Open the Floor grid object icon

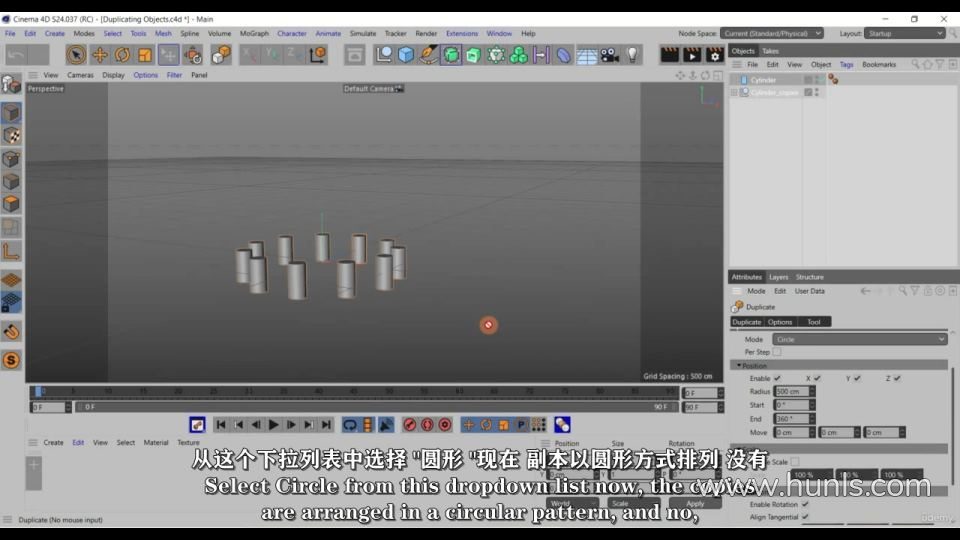pyautogui.click(x=587, y=55)
